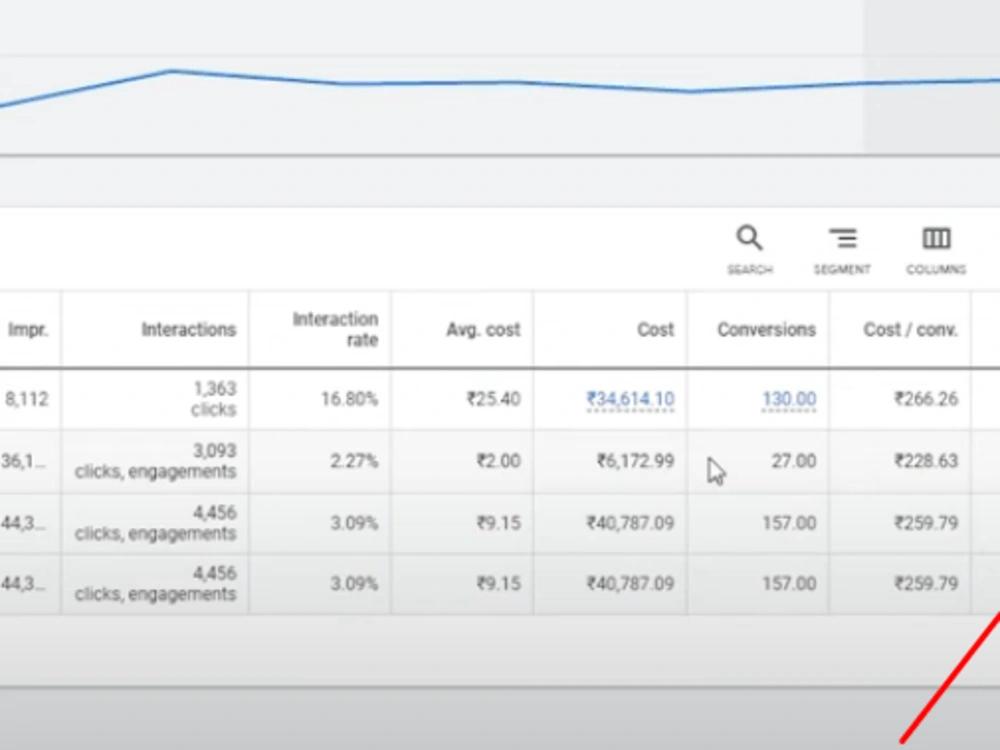Select the 3,093 clicks, engagements cell
1000x750 pixels.
(155, 461)
